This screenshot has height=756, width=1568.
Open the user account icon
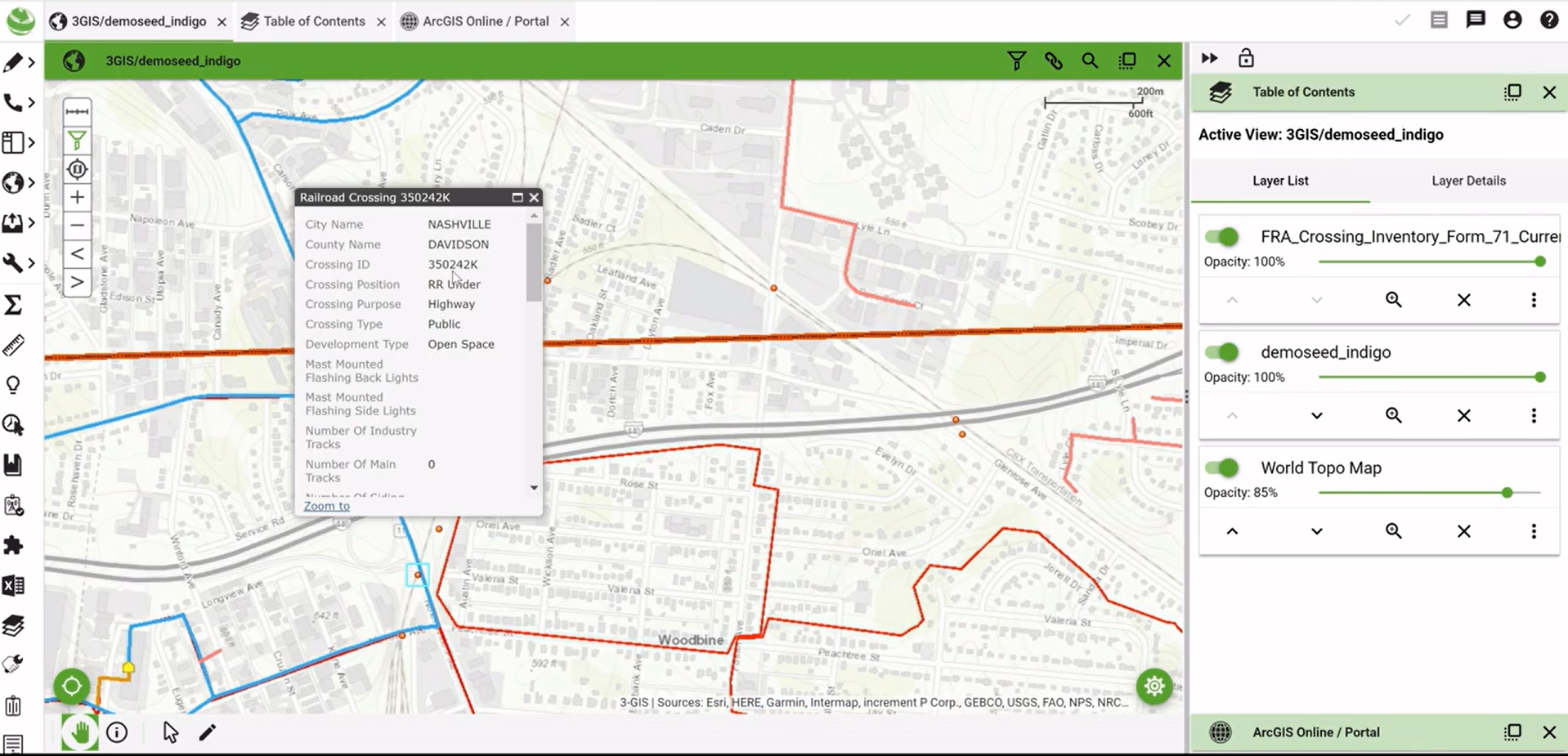(1512, 20)
